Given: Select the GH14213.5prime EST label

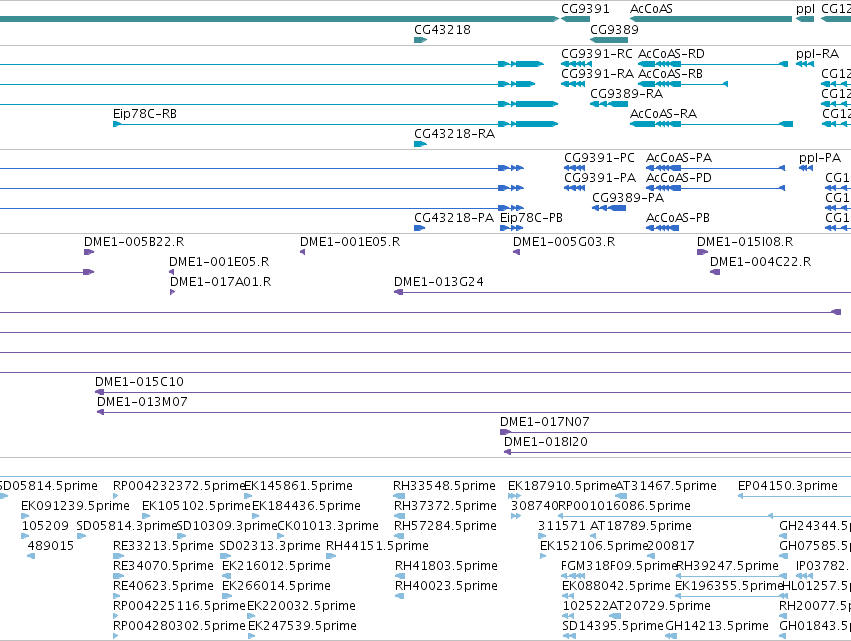Looking at the screenshot, I should (x=717, y=626).
